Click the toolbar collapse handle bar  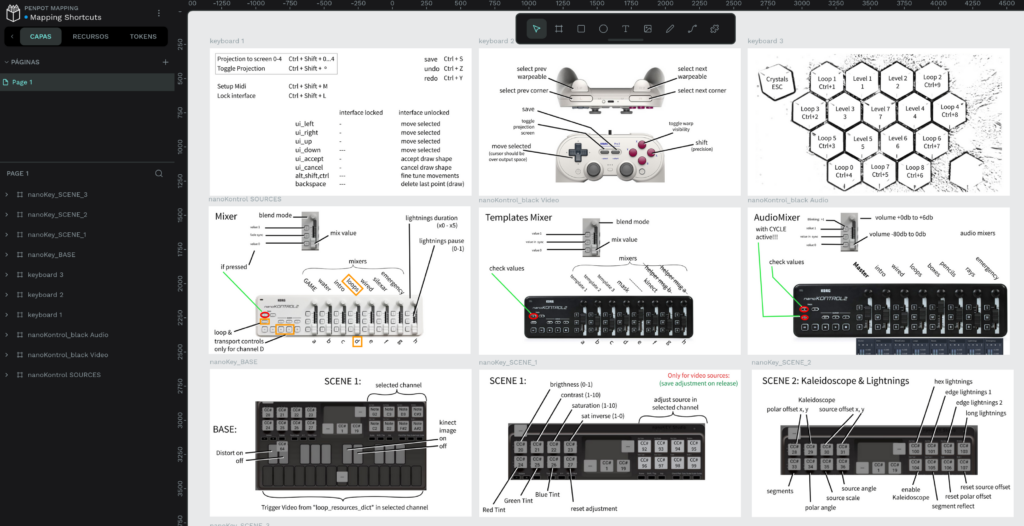point(626,42)
